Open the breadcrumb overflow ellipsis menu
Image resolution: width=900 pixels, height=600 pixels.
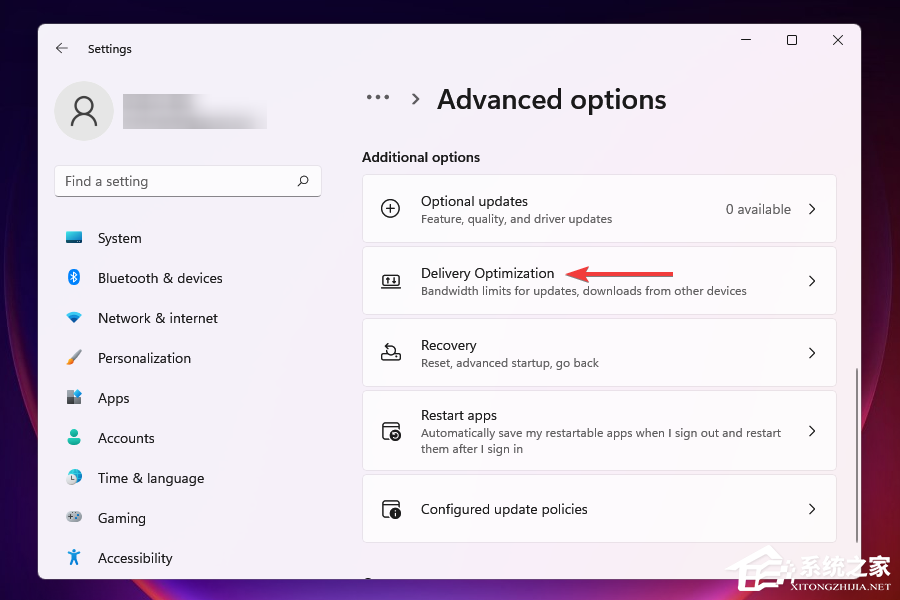point(378,98)
